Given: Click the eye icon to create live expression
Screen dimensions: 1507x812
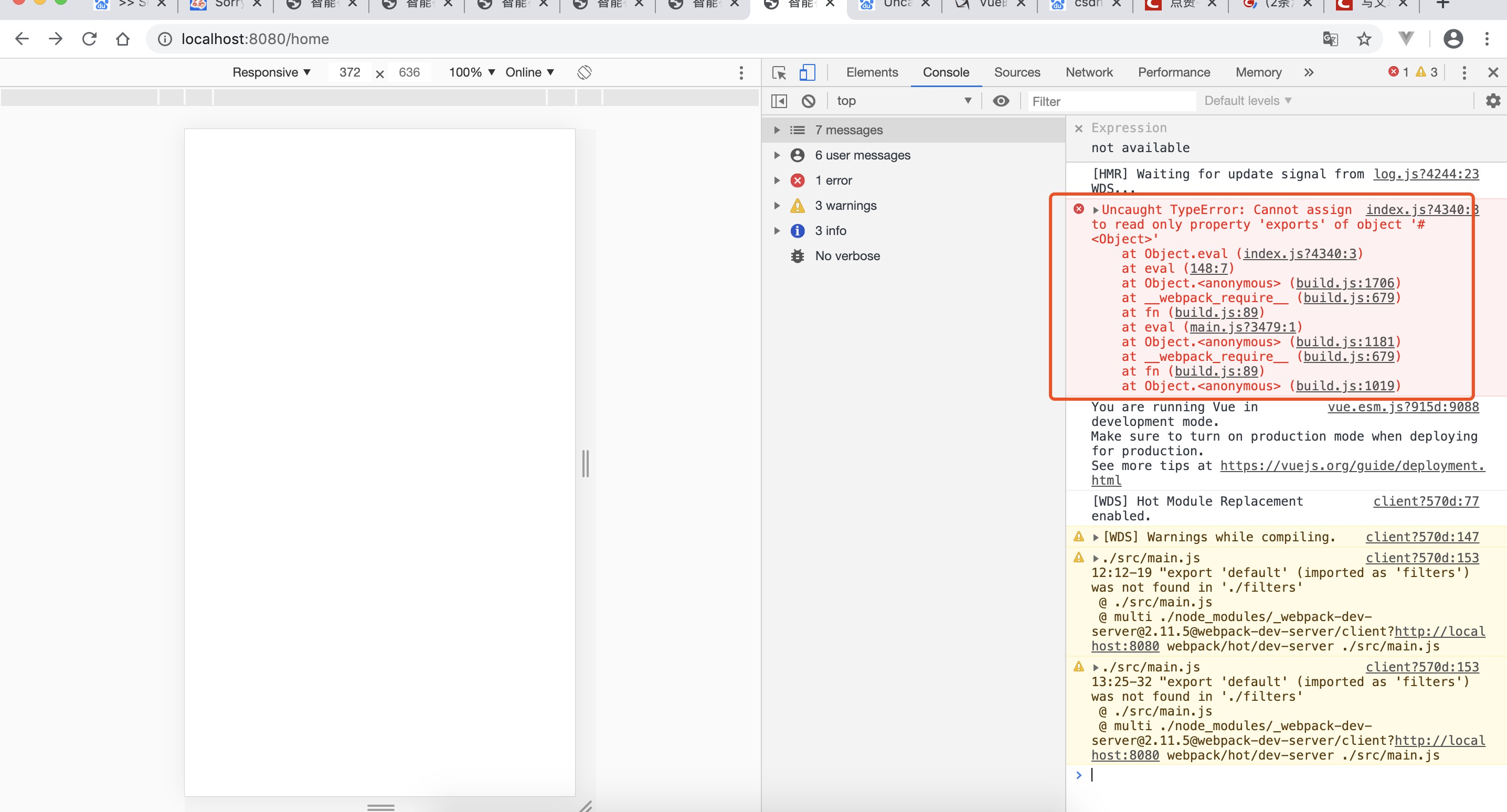Looking at the screenshot, I should coord(1001,101).
